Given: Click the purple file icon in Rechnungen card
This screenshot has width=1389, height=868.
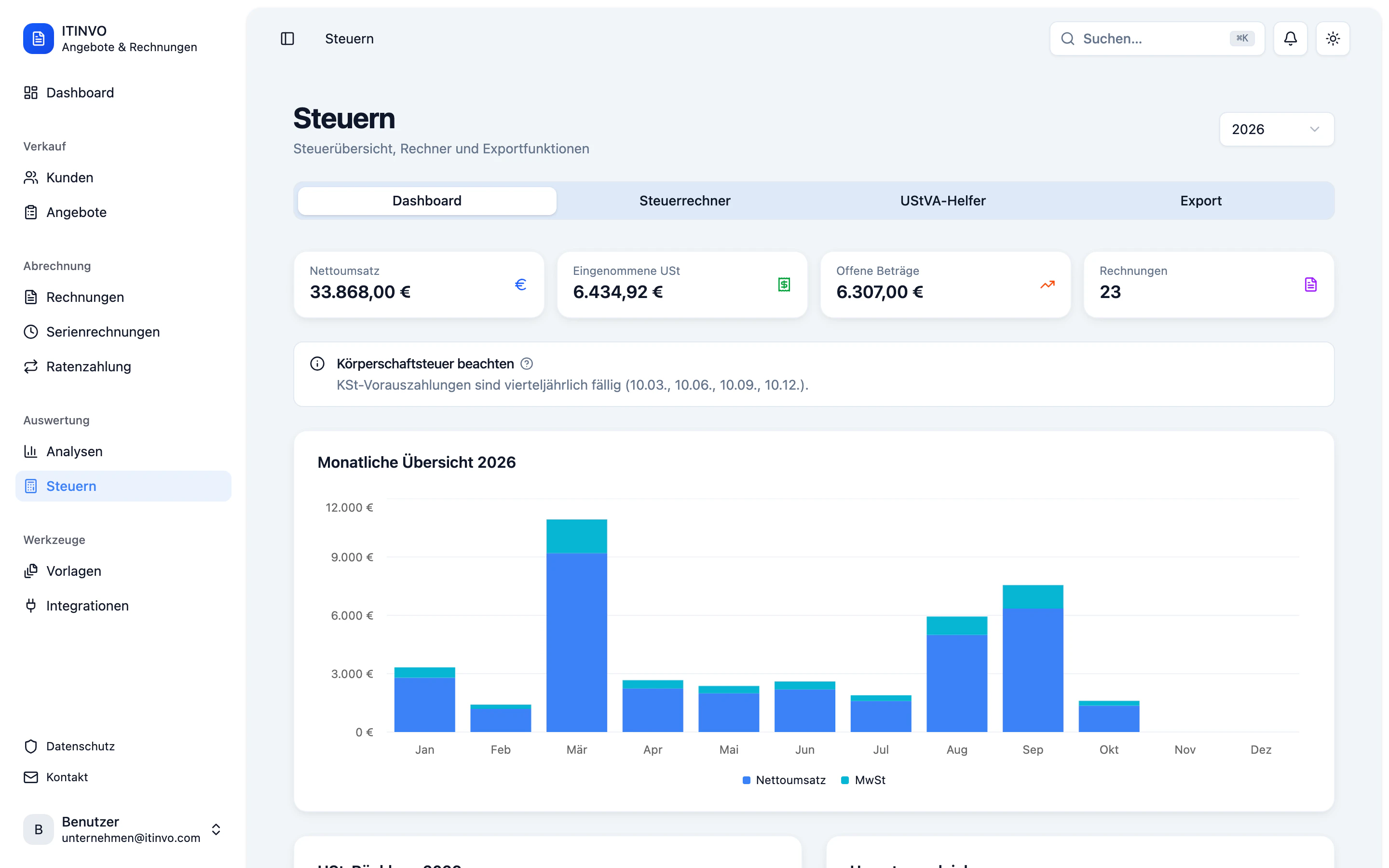Looking at the screenshot, I should pyautogui.click(x=1310, y=285).
